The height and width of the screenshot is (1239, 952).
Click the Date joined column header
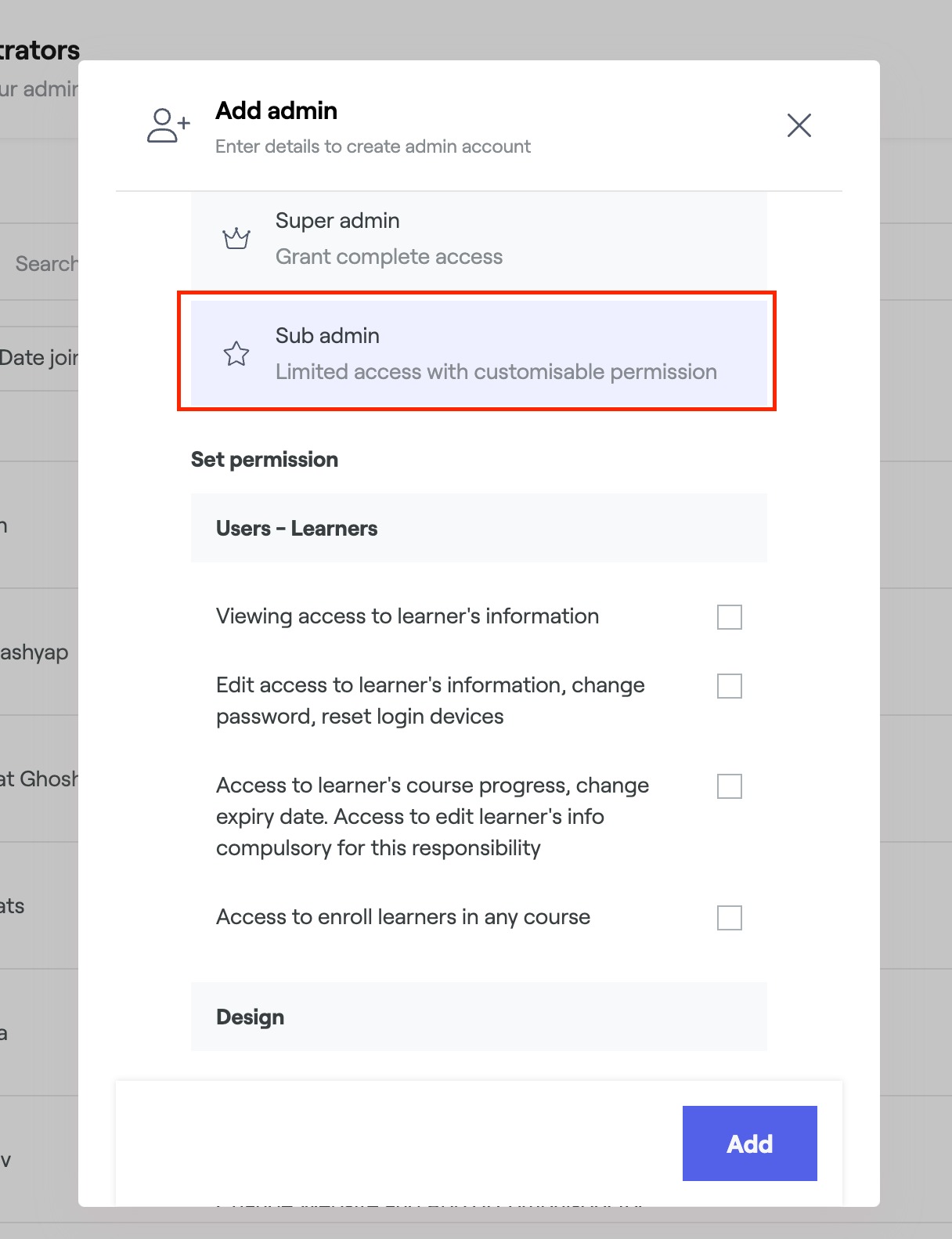click(x=39, y=358)
